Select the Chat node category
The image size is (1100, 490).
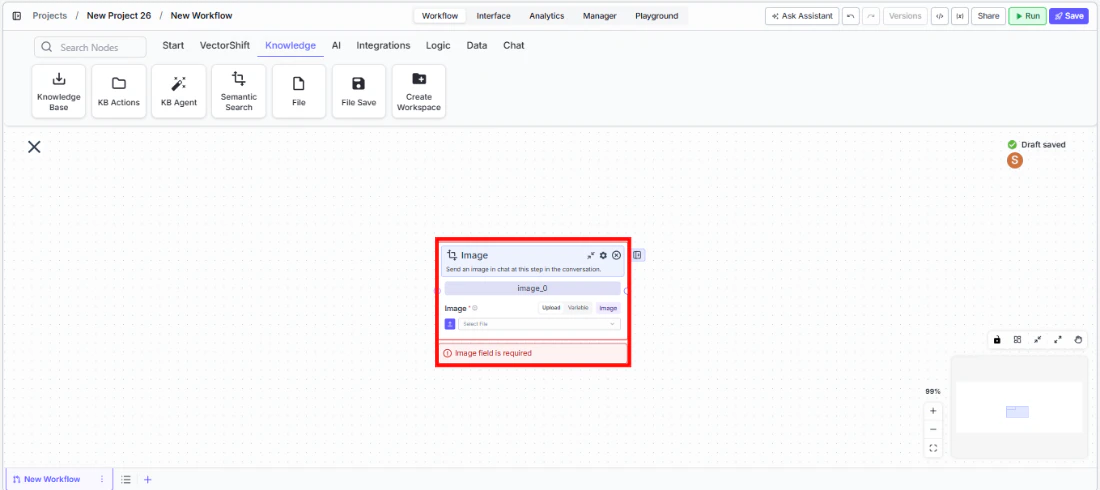[x=514, y=46]
